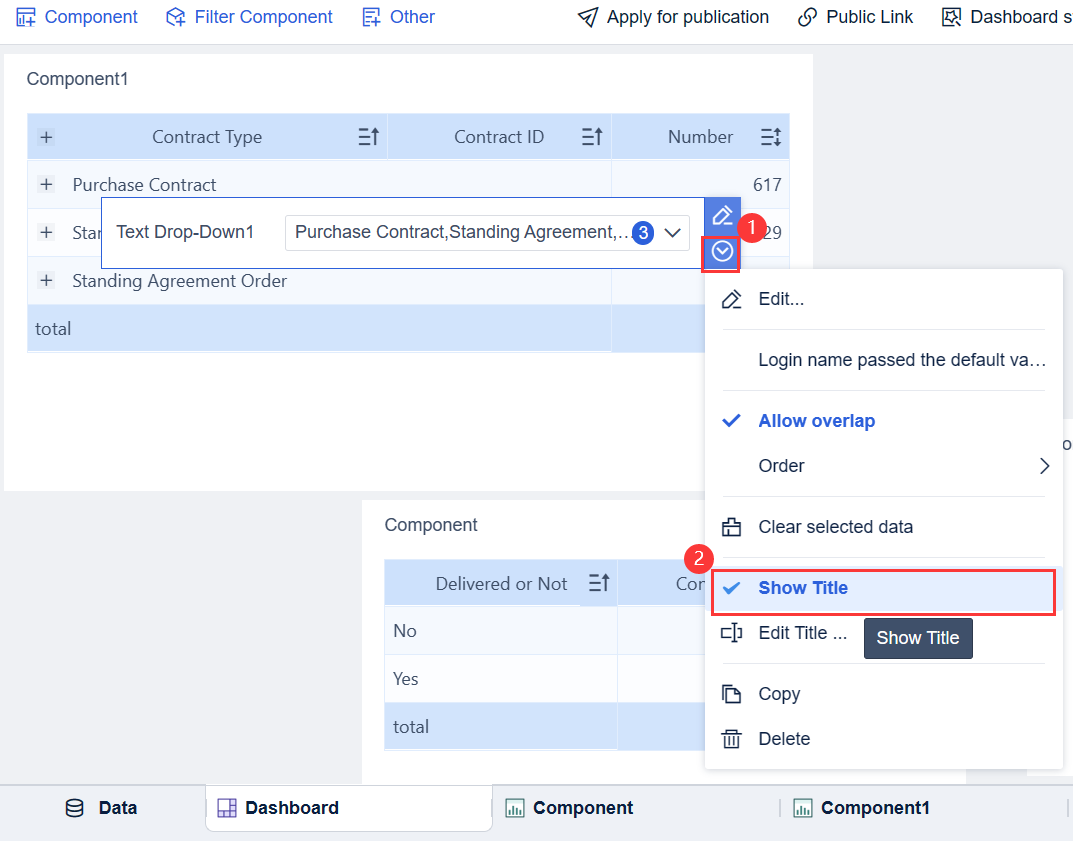Click the Number column sort icon

point(770,137)
